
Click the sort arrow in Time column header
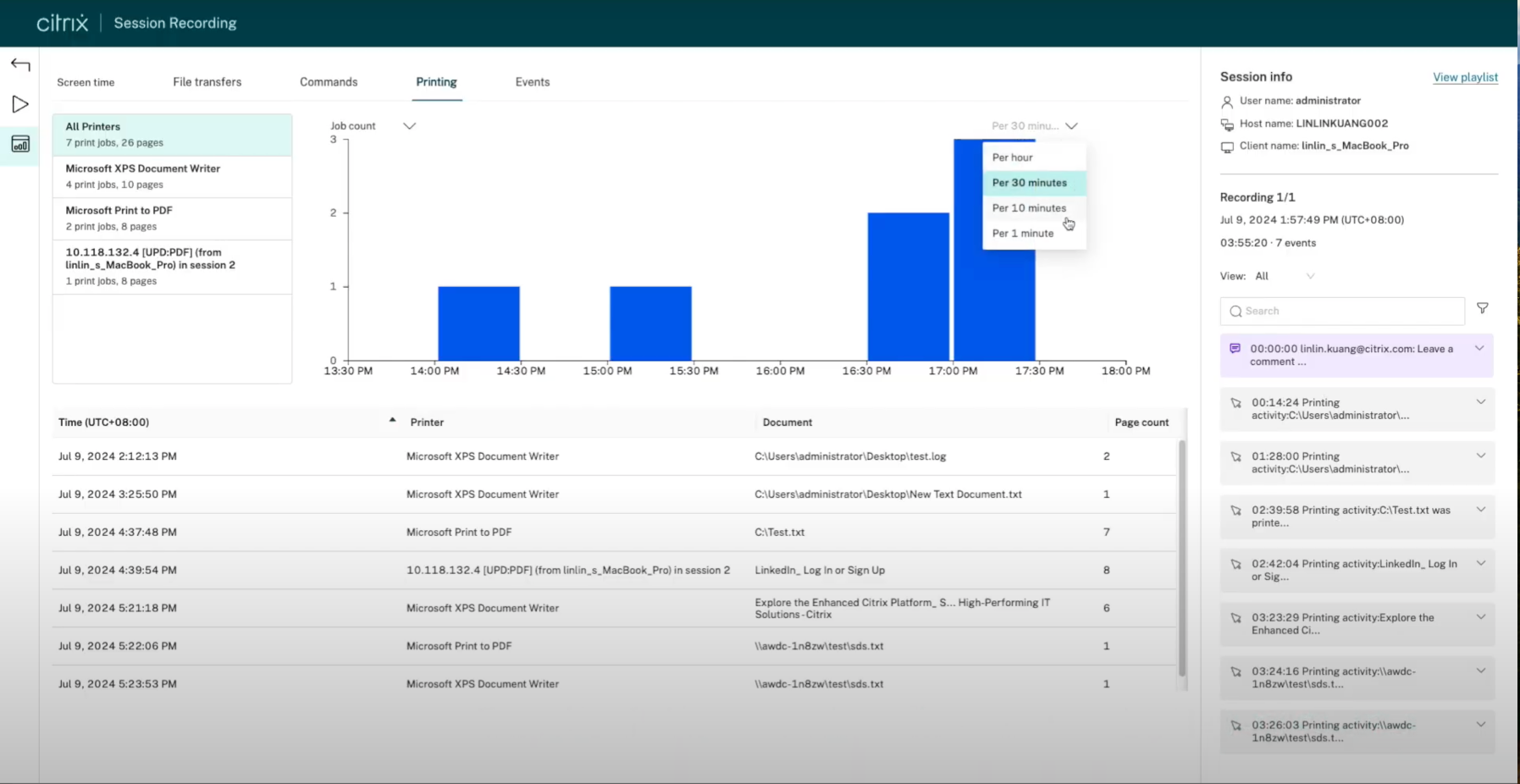coord(392,420)
